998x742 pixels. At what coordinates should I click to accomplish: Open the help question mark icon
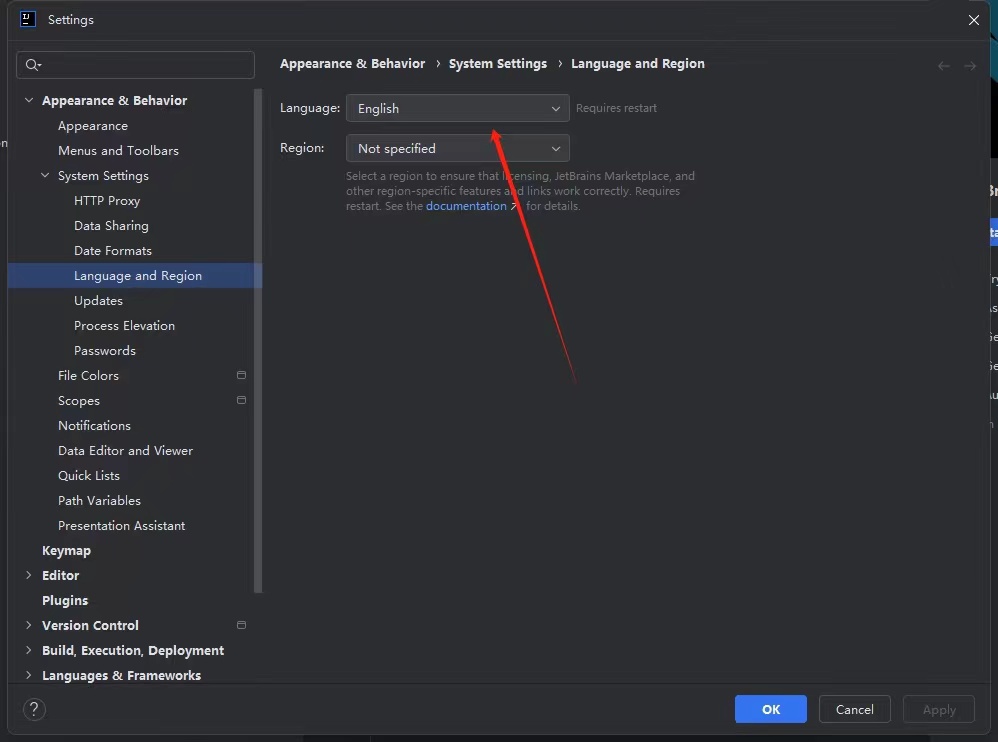34,709
